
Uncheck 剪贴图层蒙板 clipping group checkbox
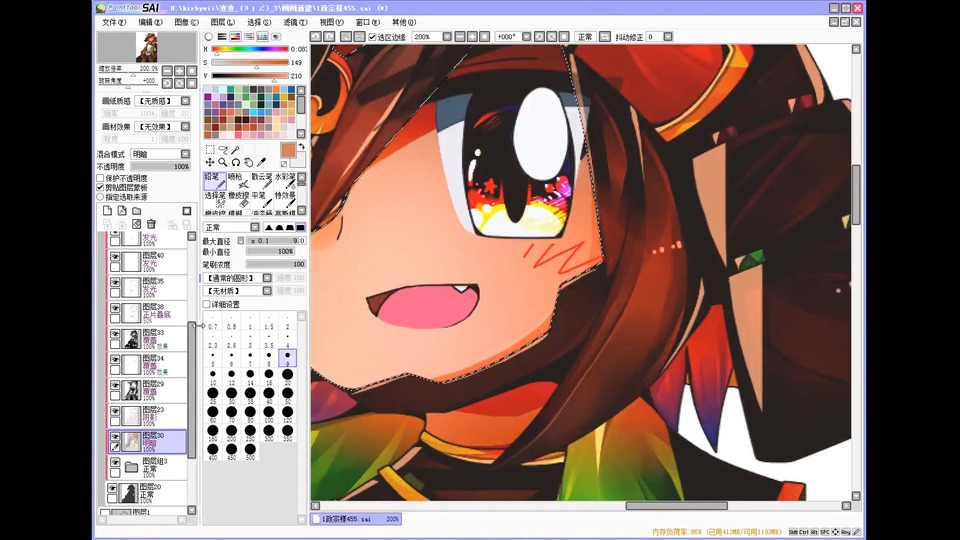[100, 187]
